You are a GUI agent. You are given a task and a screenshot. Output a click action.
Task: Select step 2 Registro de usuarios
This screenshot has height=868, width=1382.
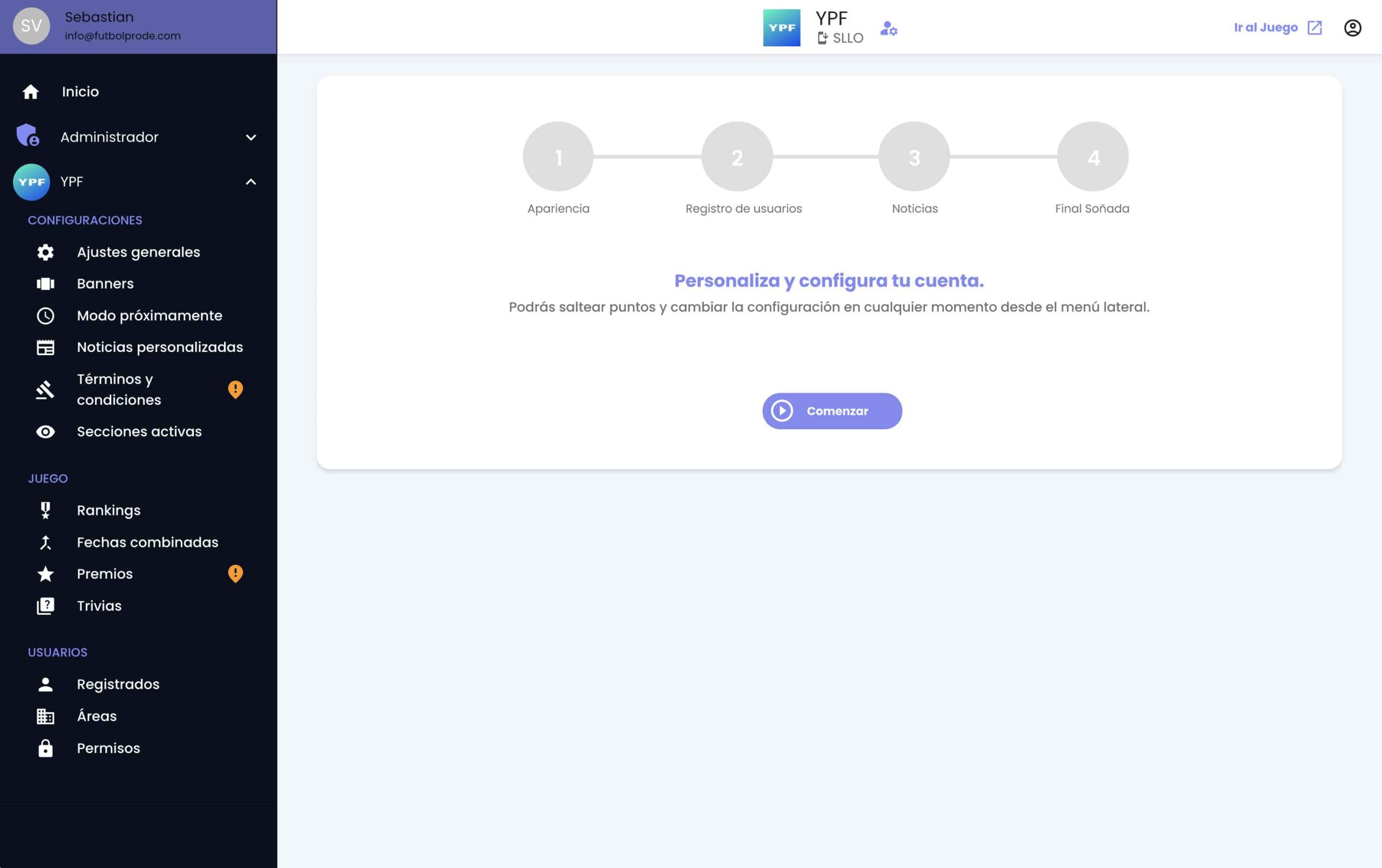coord(737,157)
